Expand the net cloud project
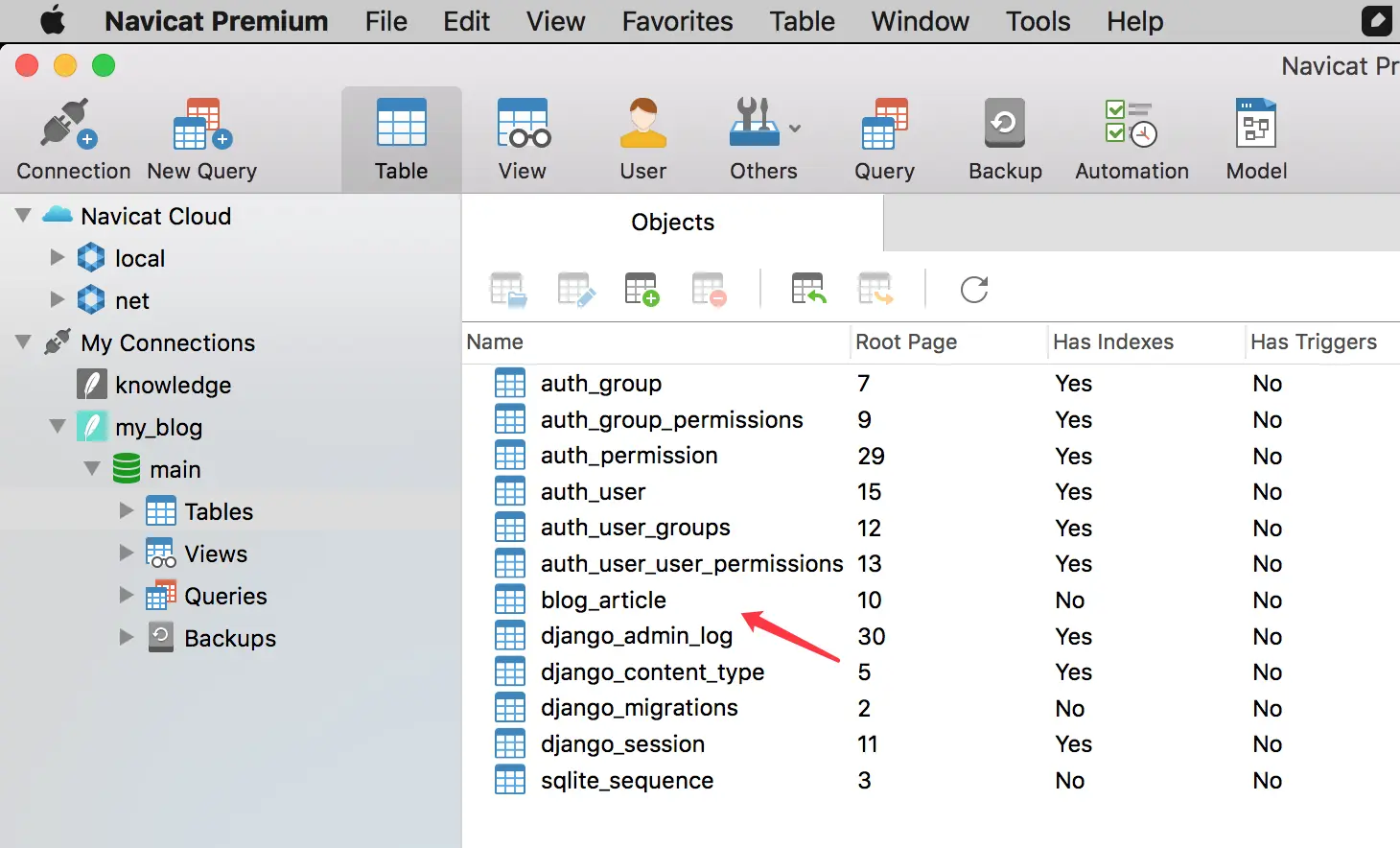1400x848 pixels. coord(58,299)
